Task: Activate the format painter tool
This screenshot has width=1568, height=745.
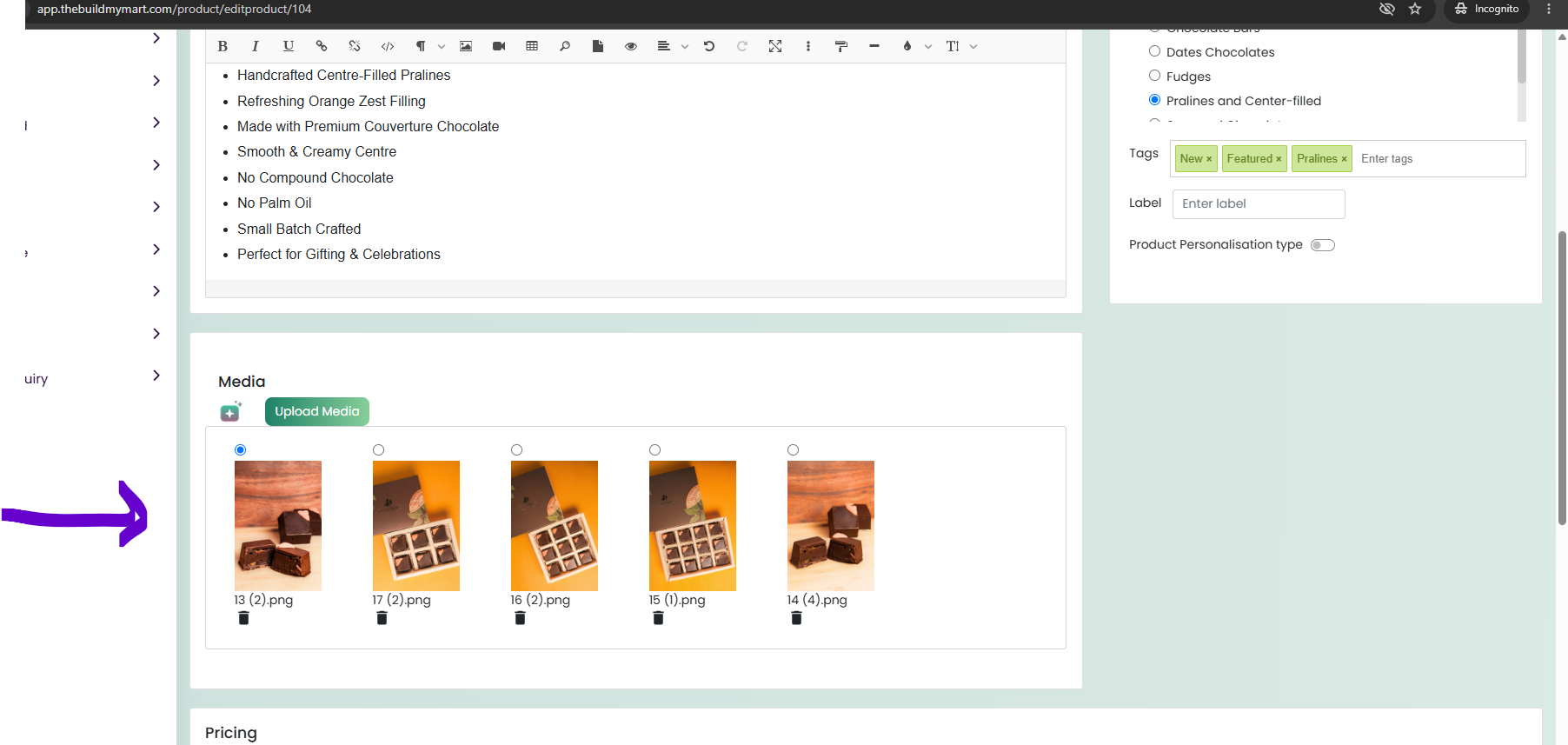Action: [841, 46]
